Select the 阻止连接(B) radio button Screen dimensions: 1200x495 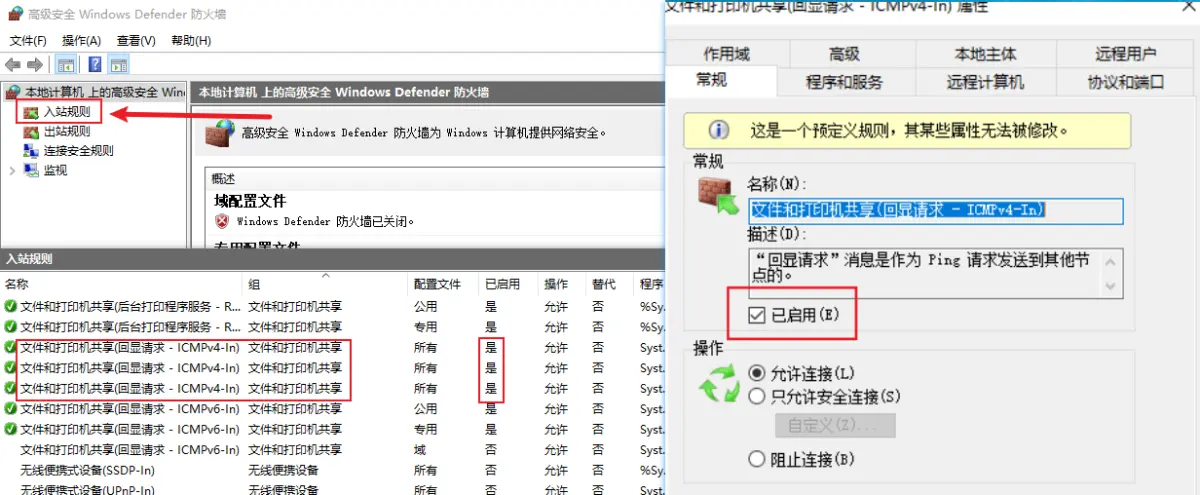click(757, 460)
